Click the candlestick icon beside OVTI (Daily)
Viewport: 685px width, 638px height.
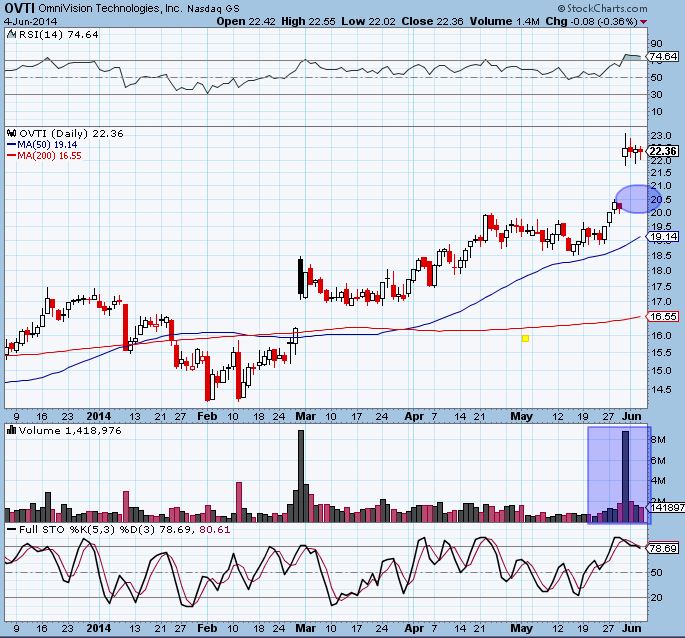tap(12, 133)
